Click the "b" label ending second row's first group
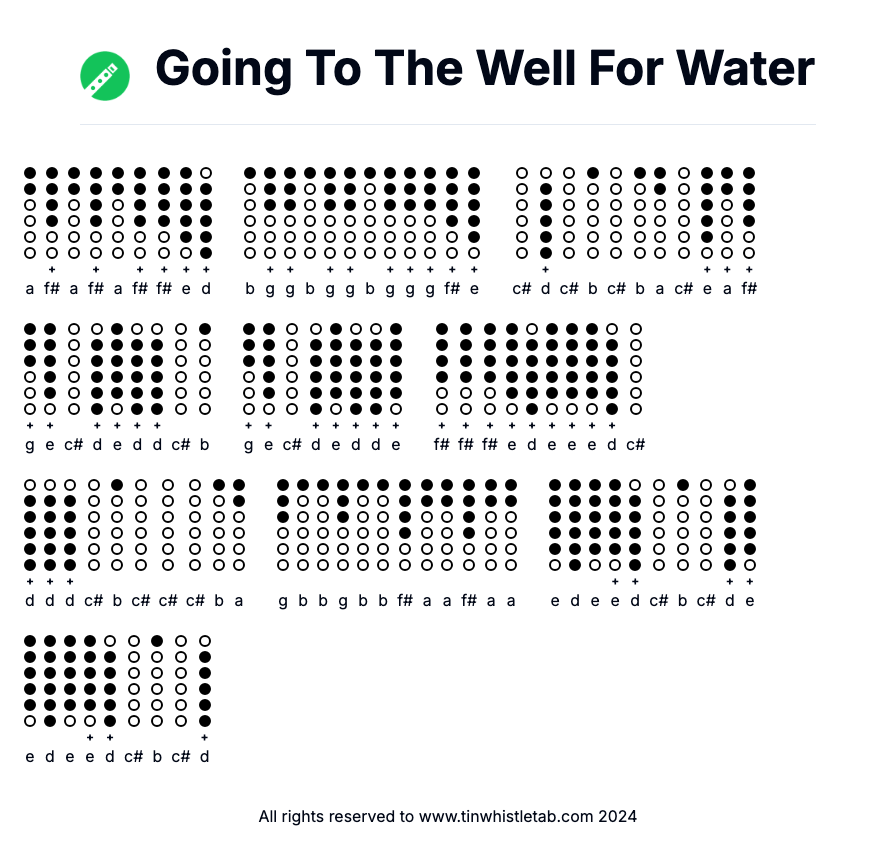The image size is (896, 849). 205,445
